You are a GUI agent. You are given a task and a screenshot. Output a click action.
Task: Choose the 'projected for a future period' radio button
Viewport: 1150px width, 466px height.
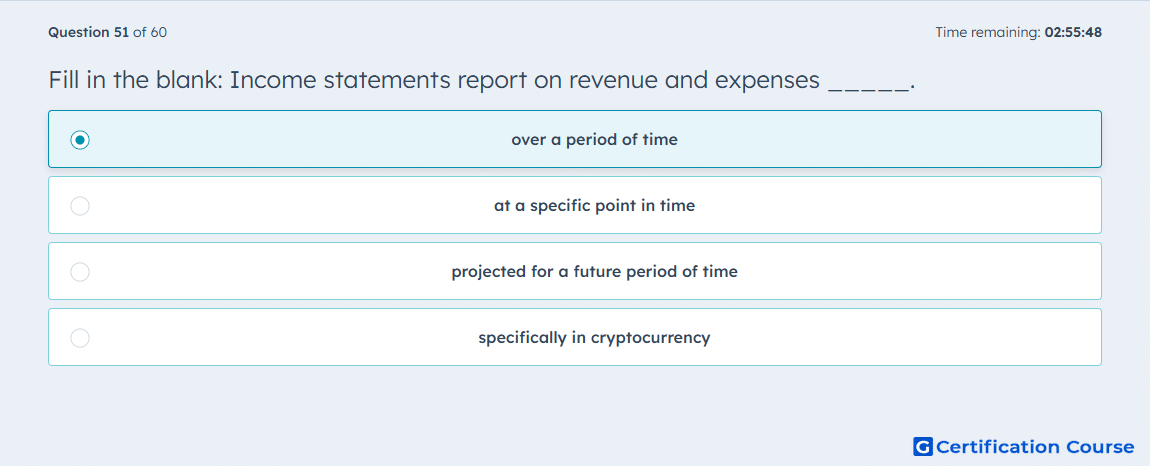[x=80, y=272]
